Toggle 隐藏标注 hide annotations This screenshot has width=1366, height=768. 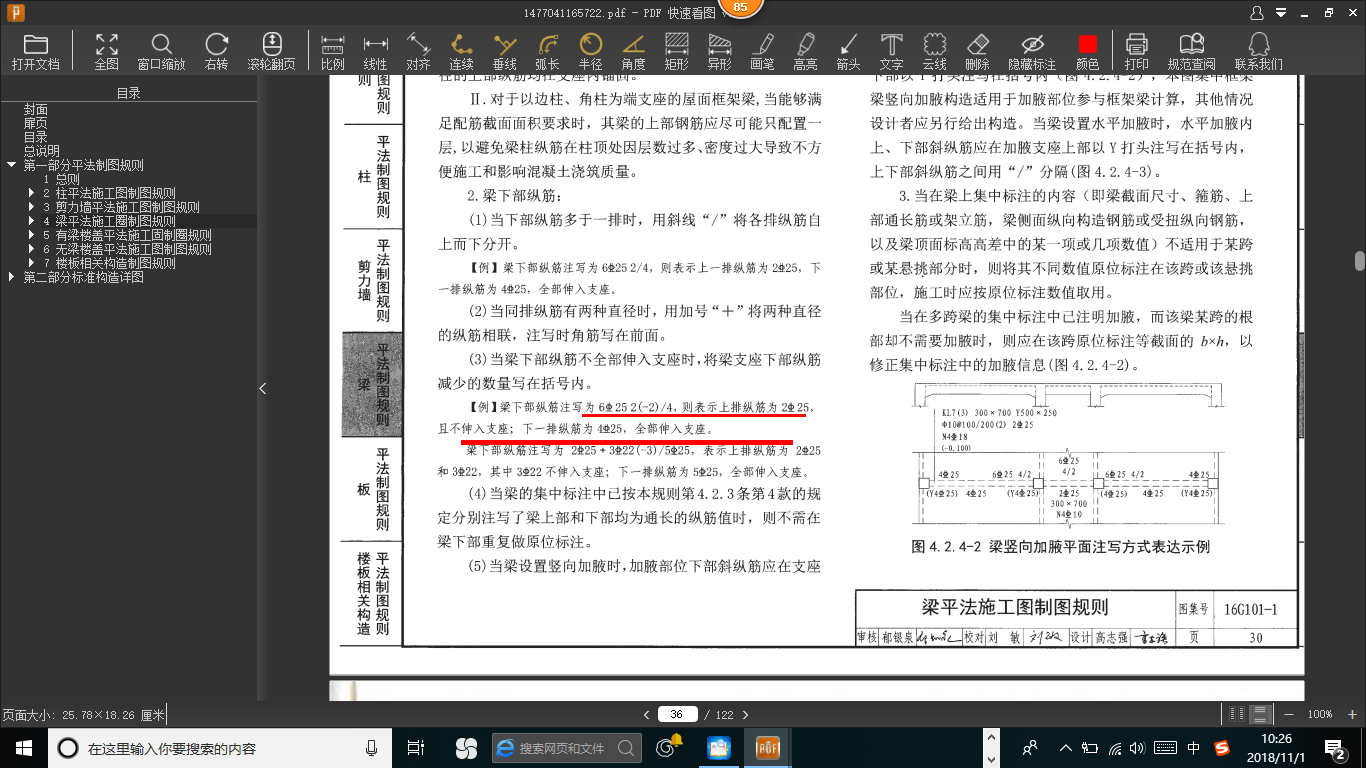click(1032, 51)
